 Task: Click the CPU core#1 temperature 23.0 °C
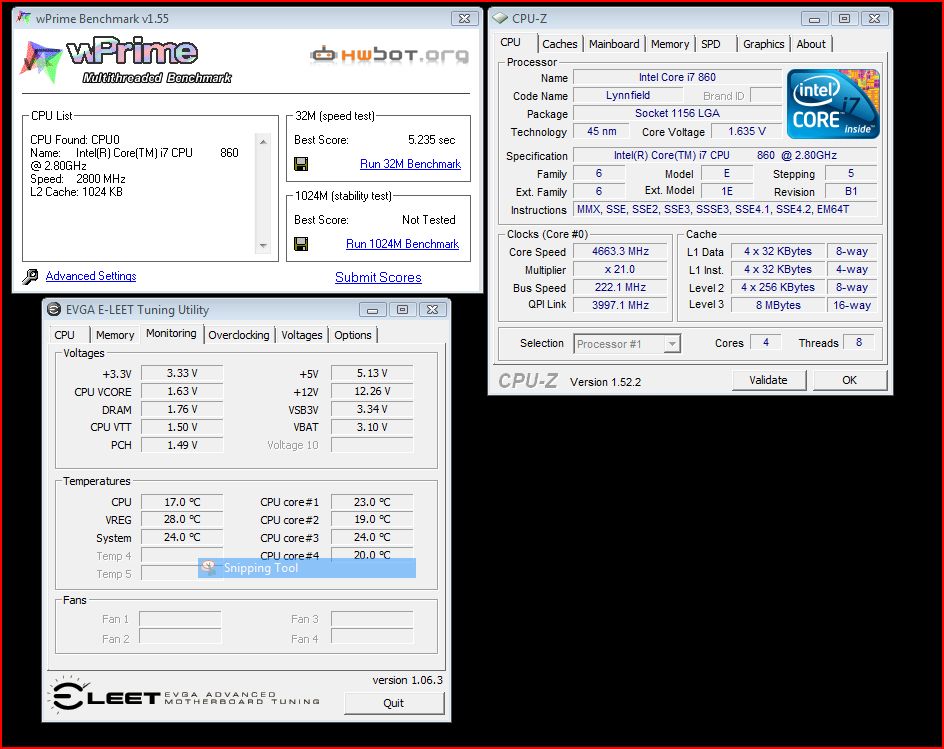click(x=372, y=502)
